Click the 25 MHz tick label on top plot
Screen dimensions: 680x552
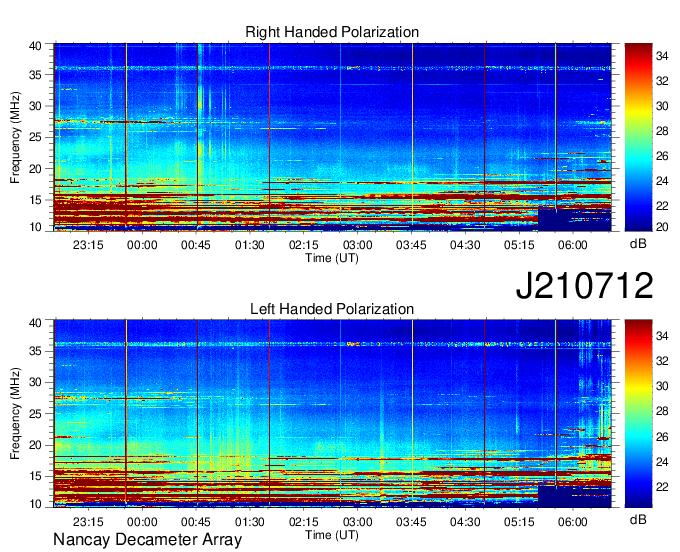pyautogui.click(x=35, y=138)
